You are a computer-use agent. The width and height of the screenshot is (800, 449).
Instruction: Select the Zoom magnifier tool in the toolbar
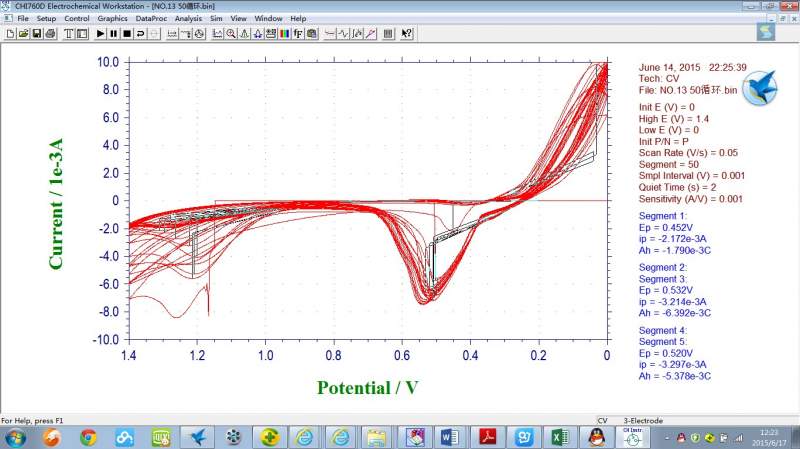(231, 34)
